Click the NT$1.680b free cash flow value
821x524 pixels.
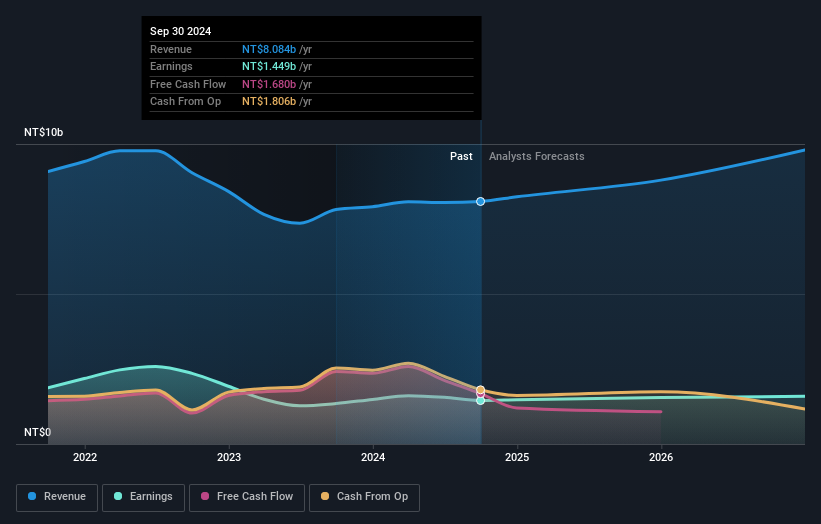(x=269, y=84)
